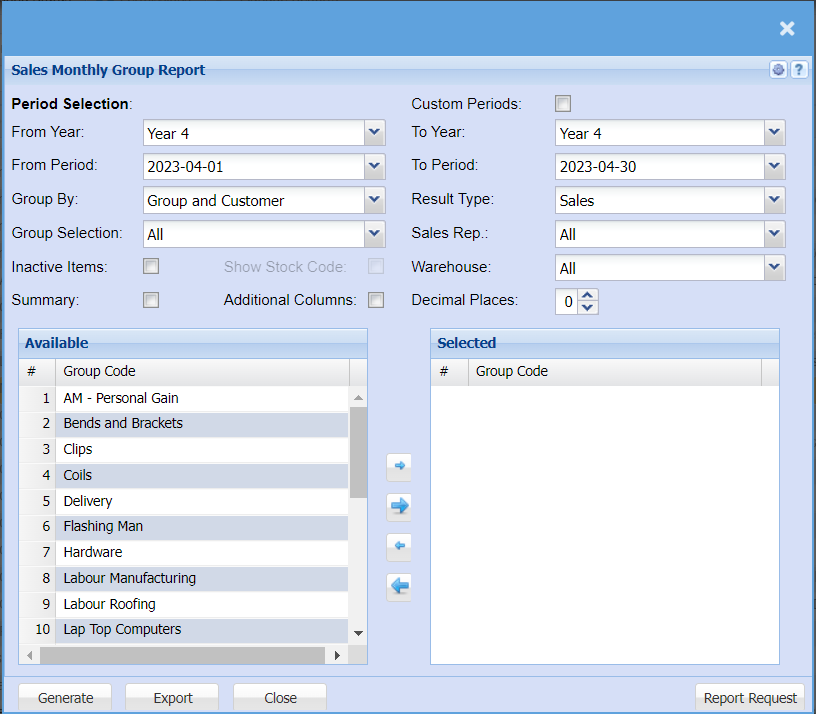The image size is (816, 714).
Task: Increase Decimal Places with the up arrow
Action: point(588,295)
